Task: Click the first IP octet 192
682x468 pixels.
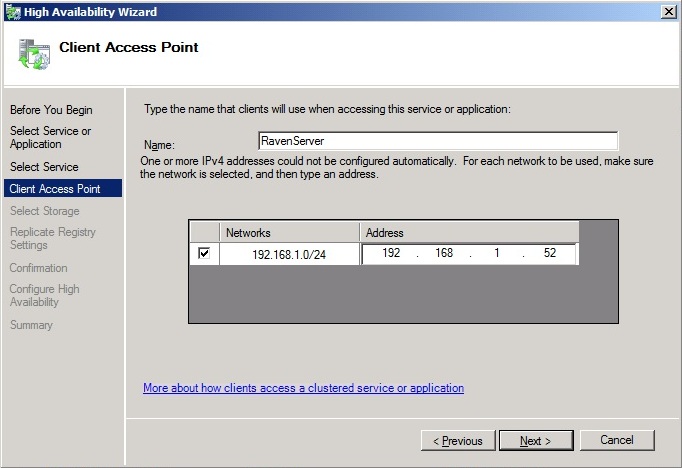Action: click(x=391, y=253)
